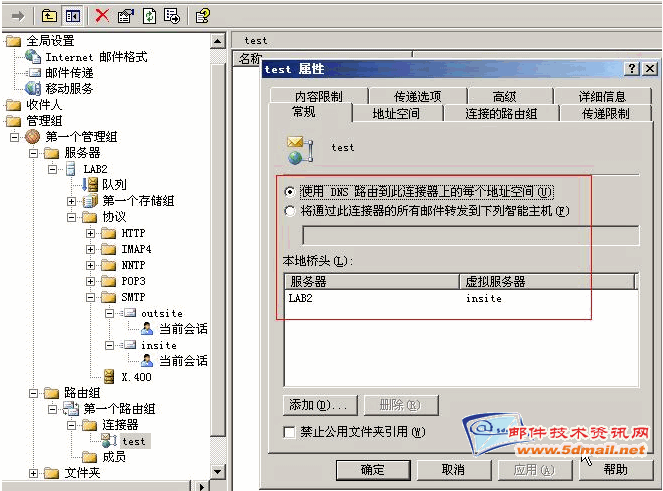
Task: Expand the HTTP protocol node
Action: click(x=91, y=233)
